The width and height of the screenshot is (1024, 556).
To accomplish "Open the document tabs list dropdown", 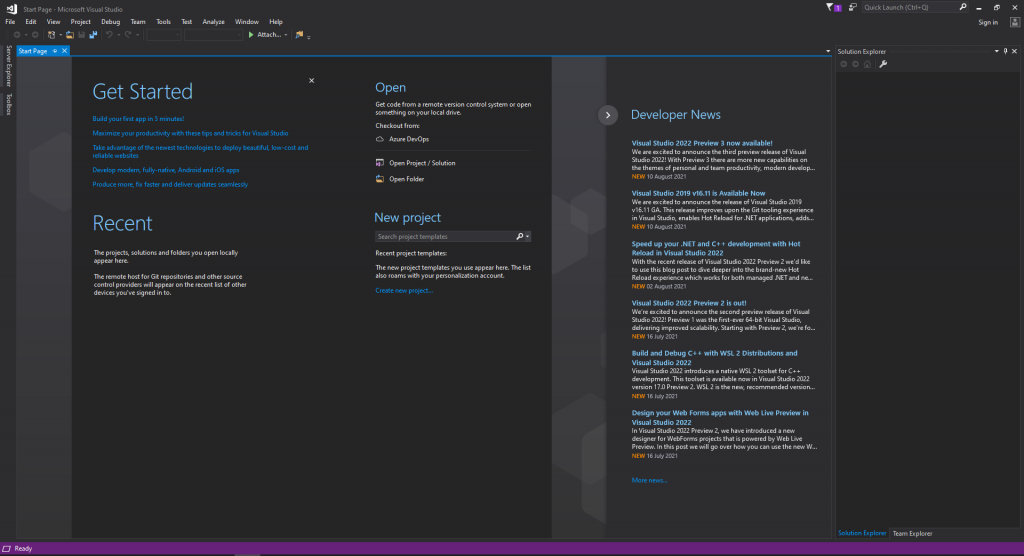I will point(828,51).
